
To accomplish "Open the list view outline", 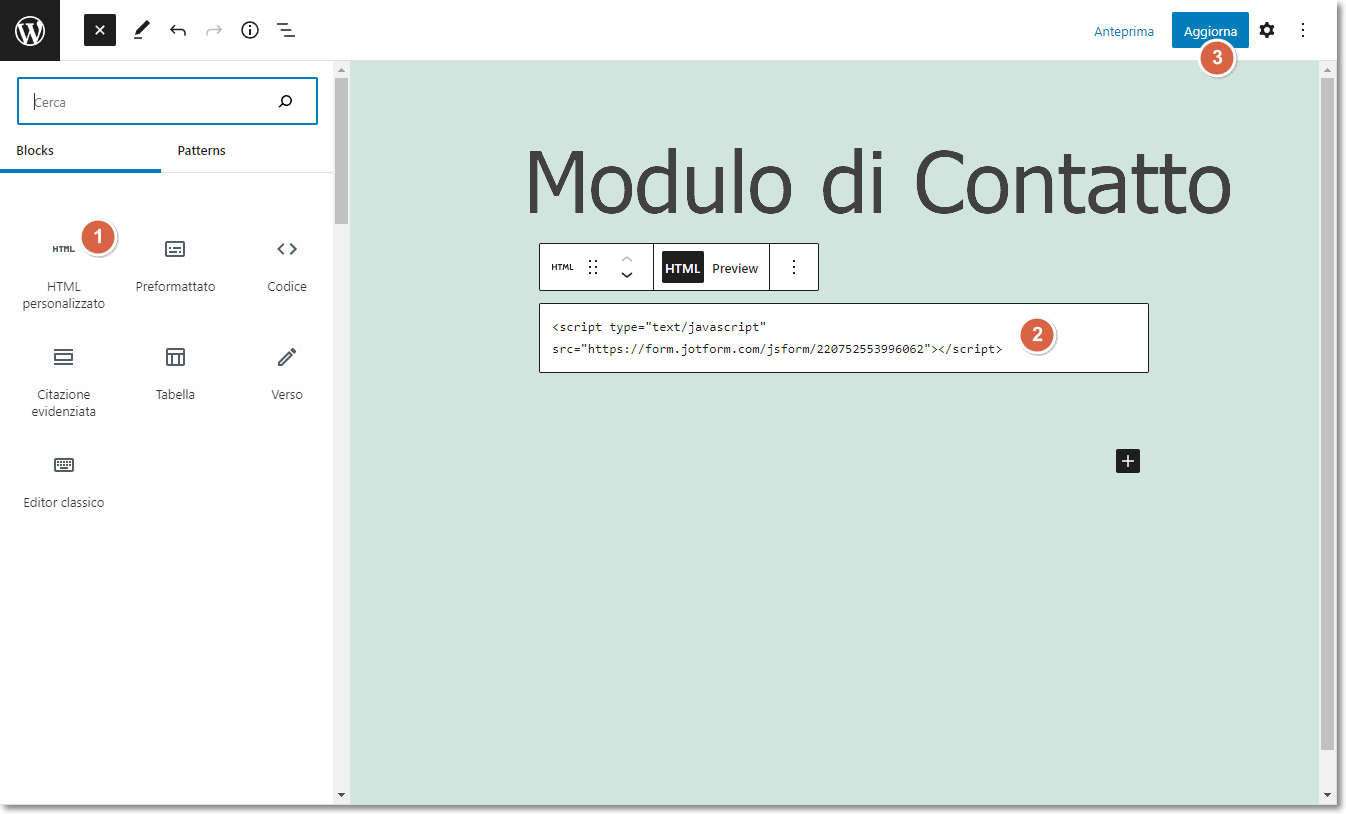I will click(x=286, y=30).
